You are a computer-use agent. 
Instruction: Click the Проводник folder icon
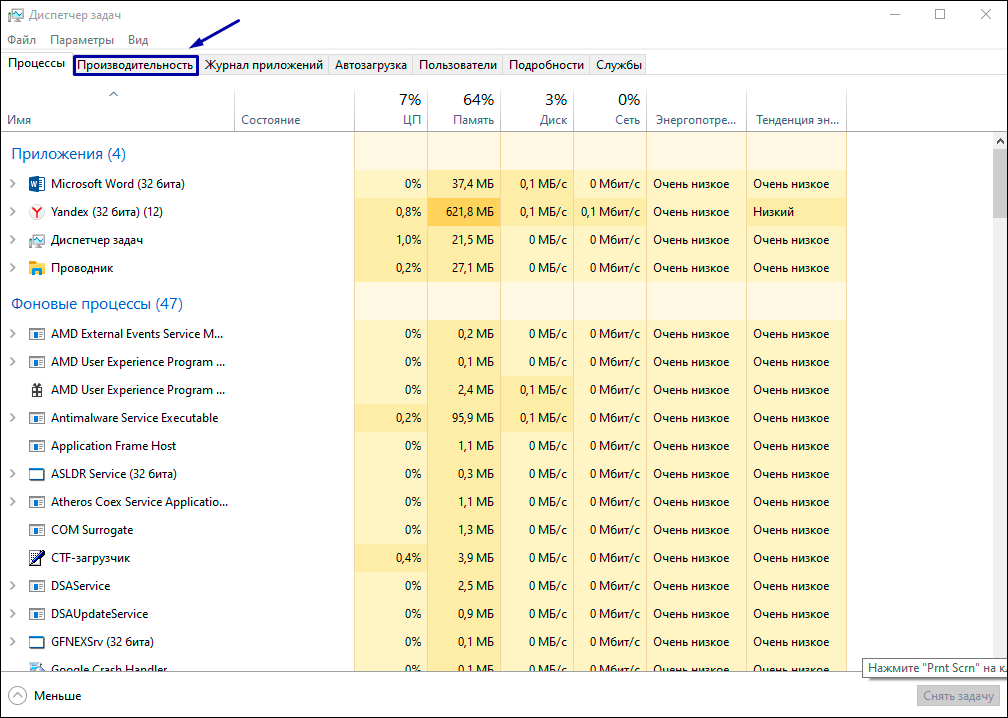click(x=37, y=268)
